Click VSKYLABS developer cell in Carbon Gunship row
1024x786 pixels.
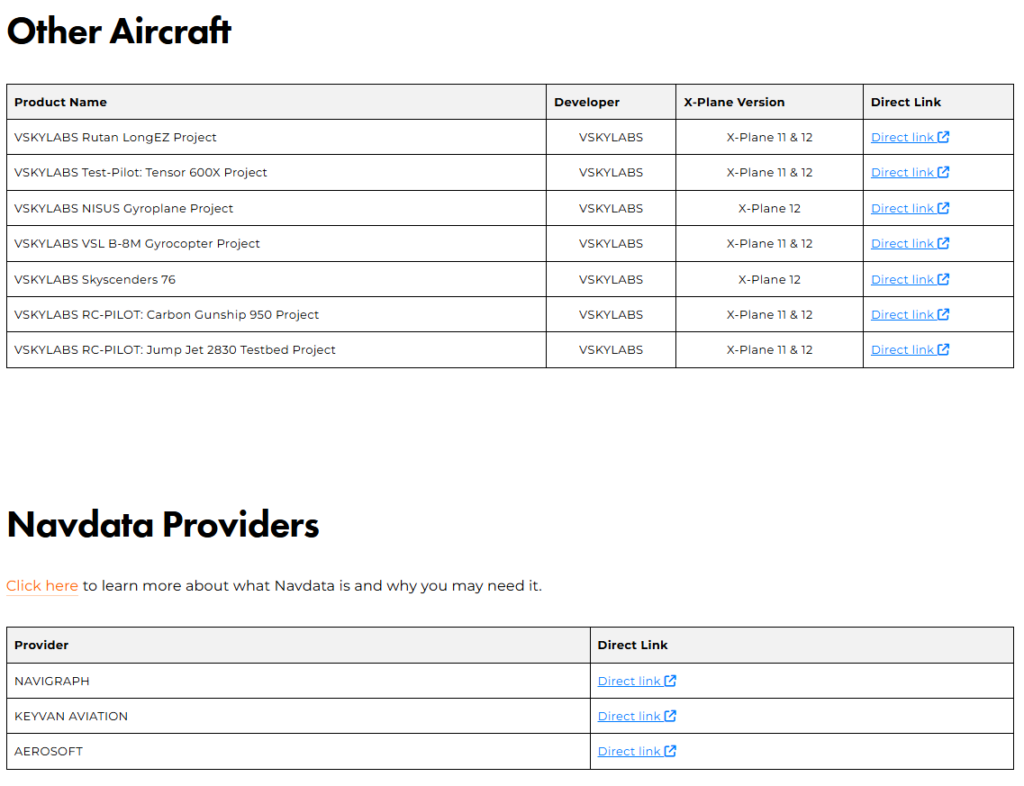click(x=611, y=315)
